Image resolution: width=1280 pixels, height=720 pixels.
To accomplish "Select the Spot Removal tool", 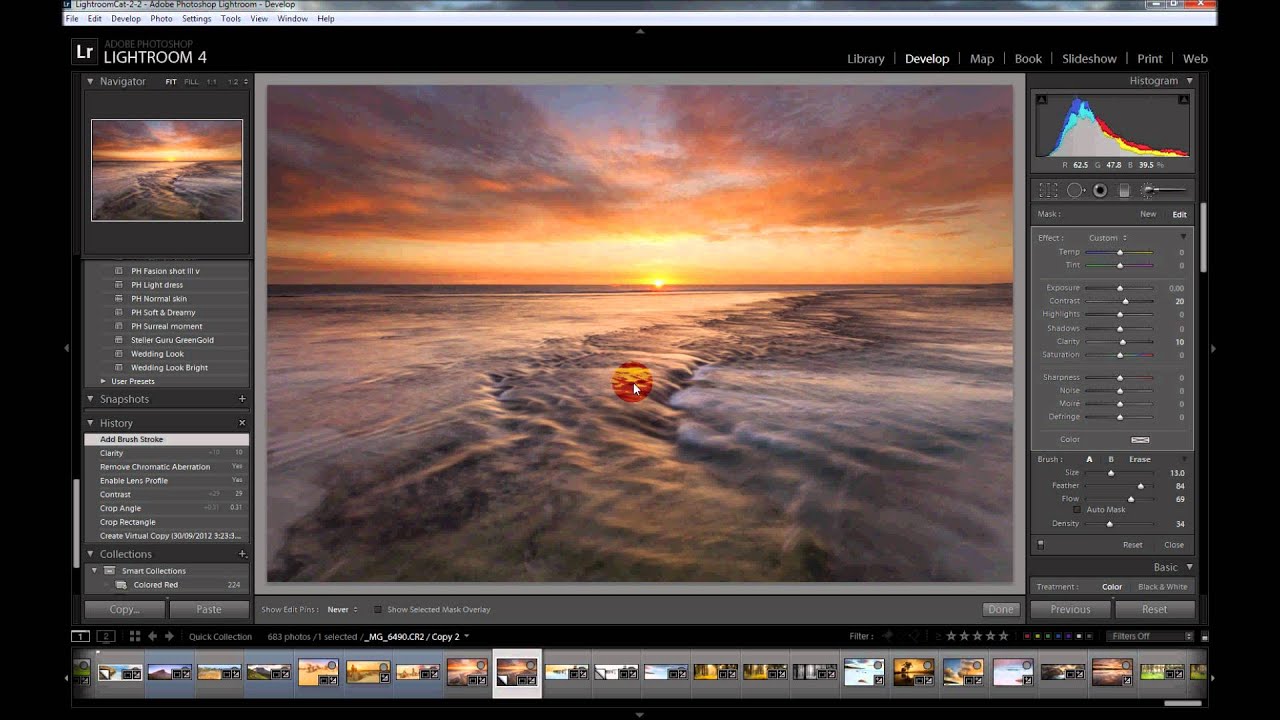I will tap(1075, 190).
